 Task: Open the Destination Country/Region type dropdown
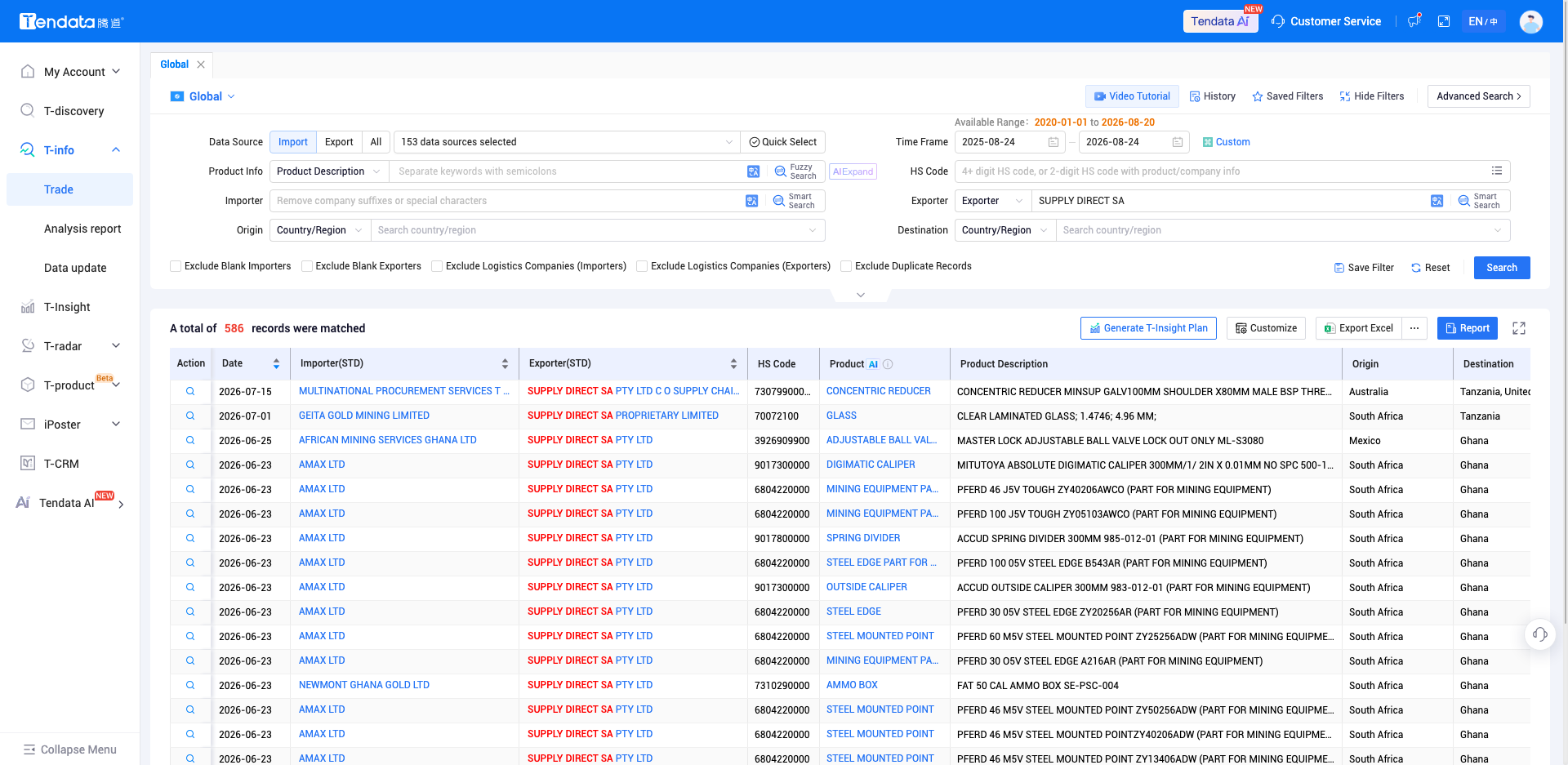1005,230
